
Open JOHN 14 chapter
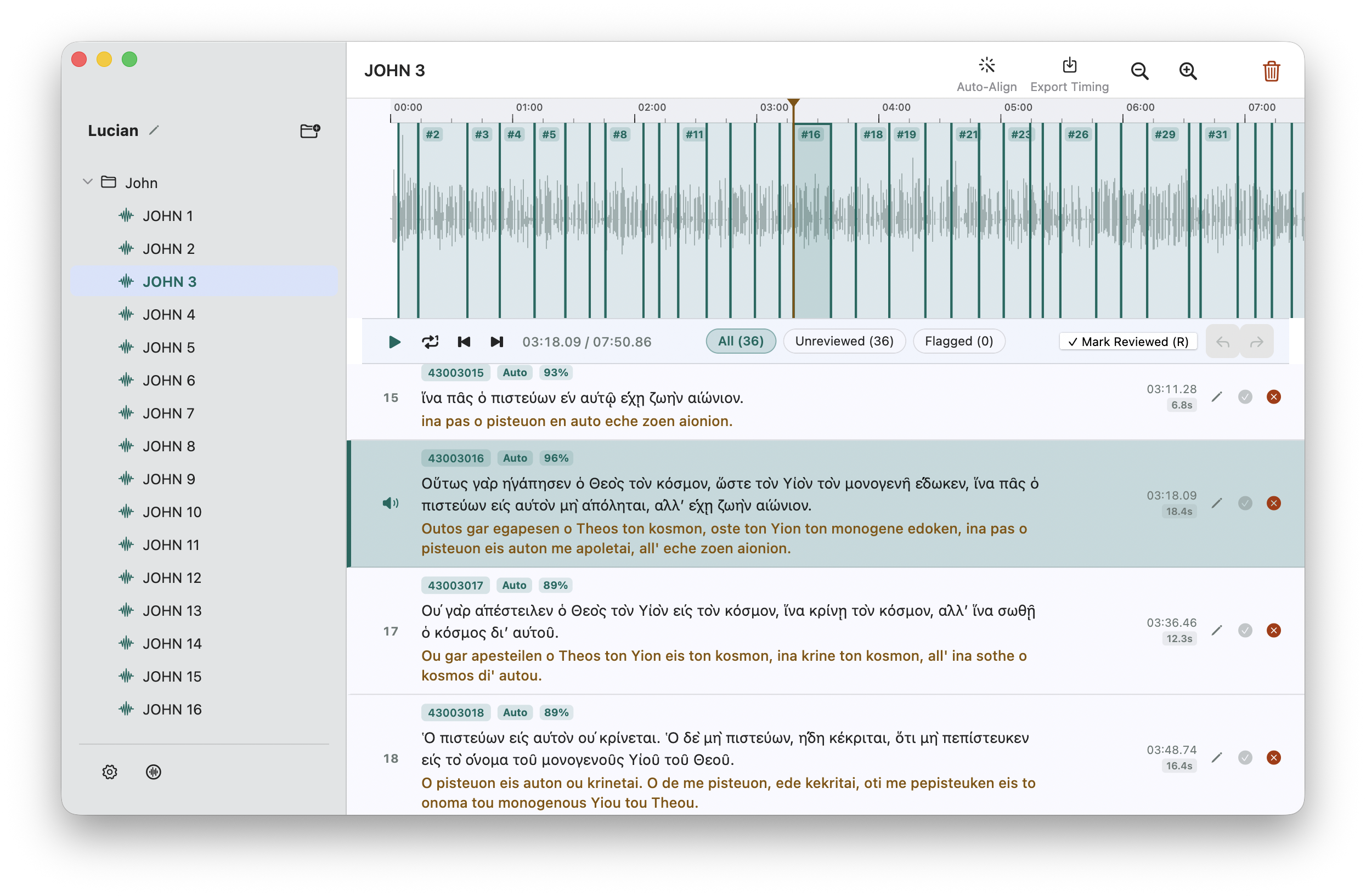(204, 643)
